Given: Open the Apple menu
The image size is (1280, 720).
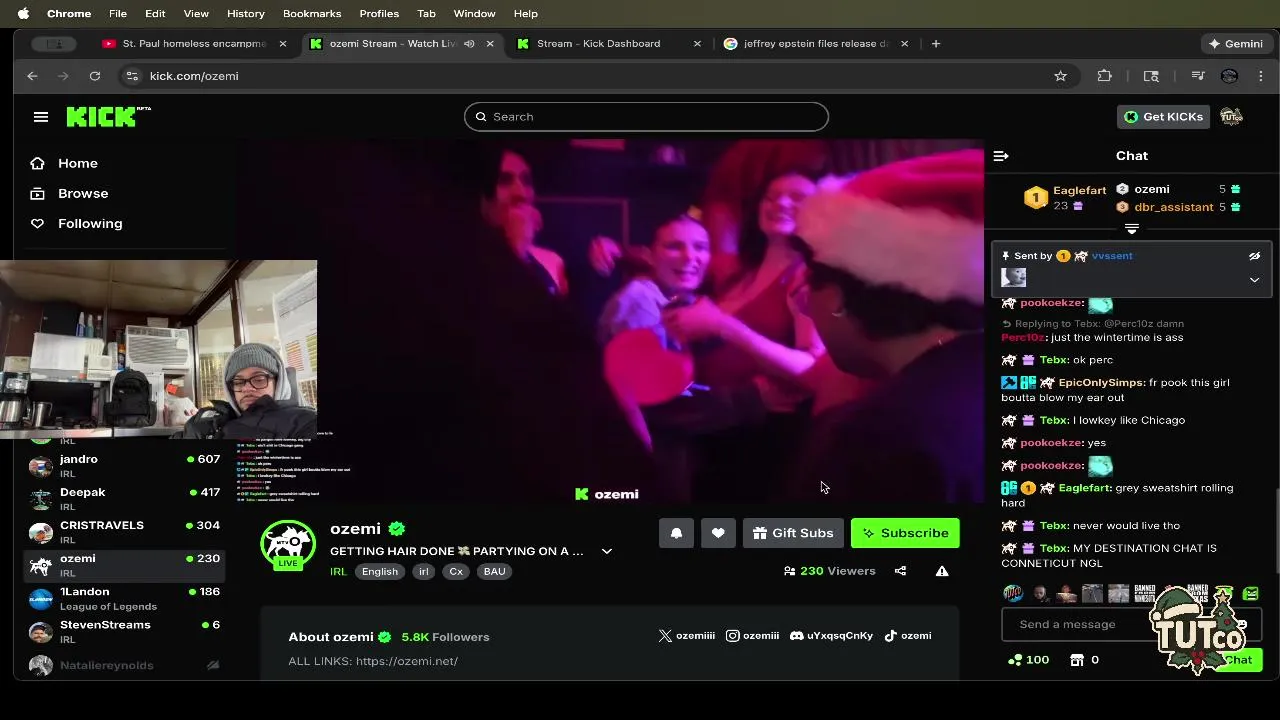Looking at the screenshot, I should 23,13.
